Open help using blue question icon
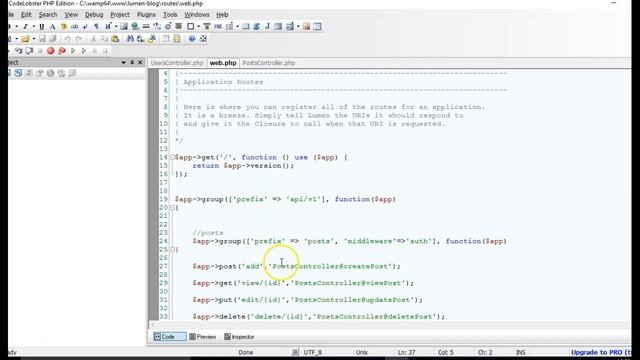 192,39
